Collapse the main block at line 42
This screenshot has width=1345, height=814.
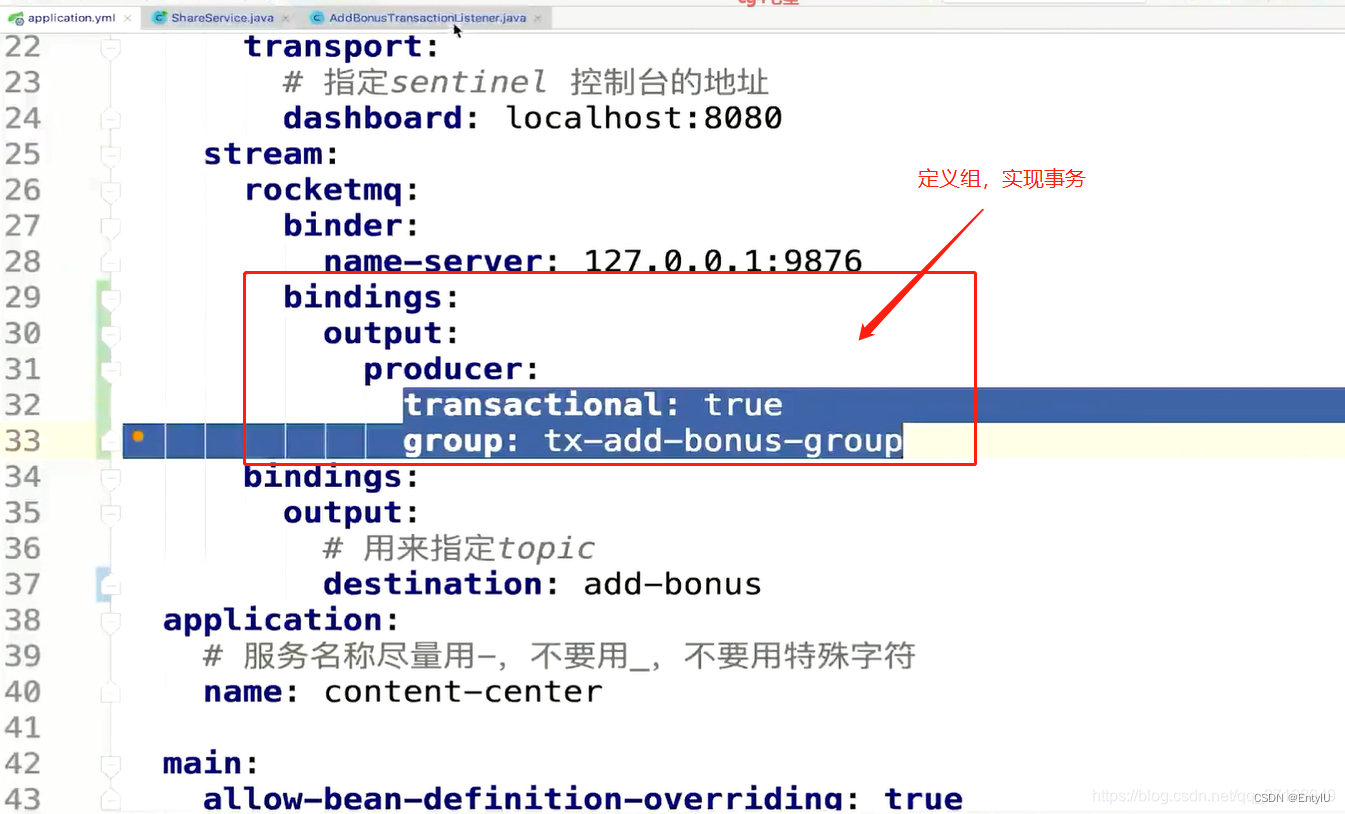tap(110, 765)
